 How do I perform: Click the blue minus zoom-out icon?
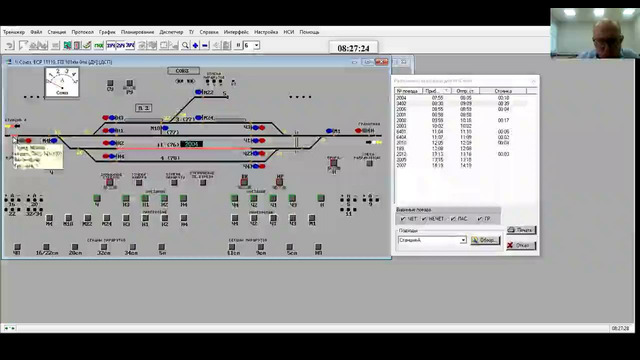205,45
